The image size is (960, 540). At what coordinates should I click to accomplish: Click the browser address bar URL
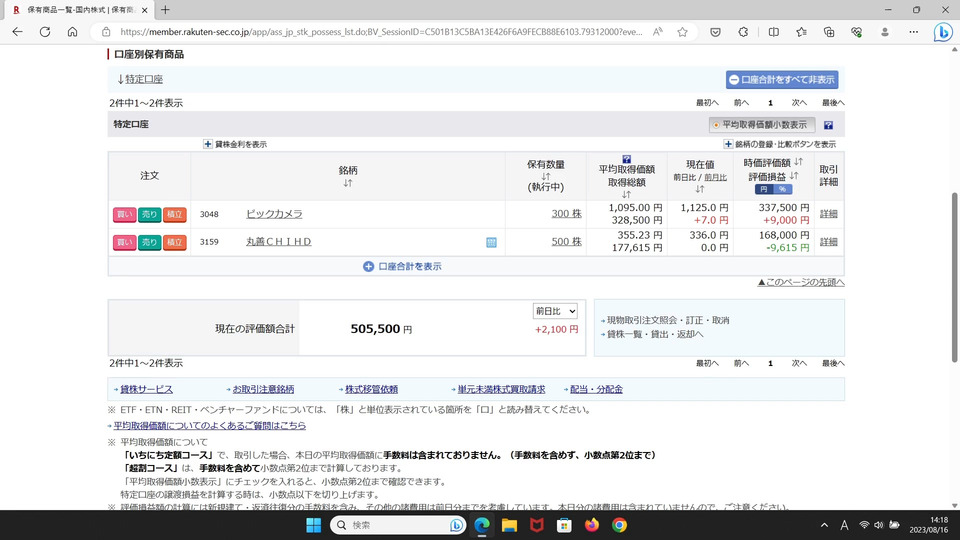tap(381, 32)
